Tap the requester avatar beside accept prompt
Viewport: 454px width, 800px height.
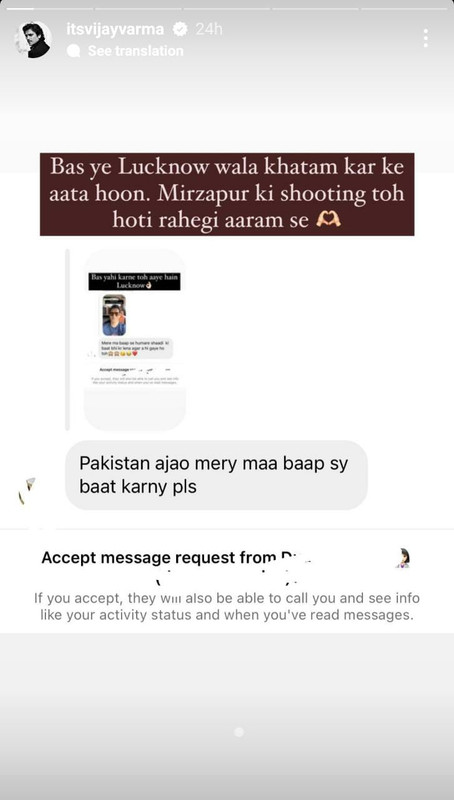click(x=403, y=558)
